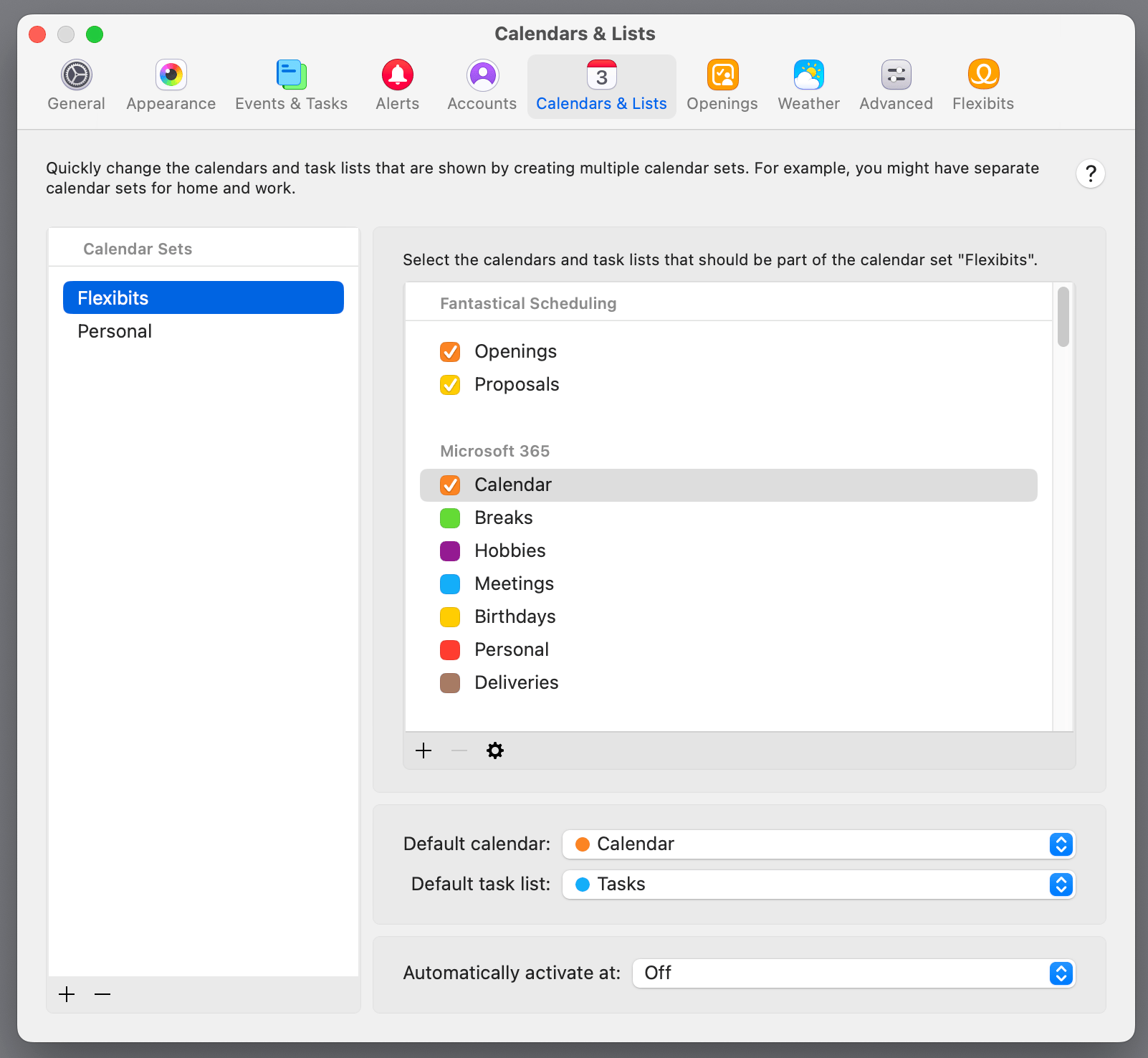Open the Alerts bell icon
1148x1058 pixels.
(x=398, y=75)
